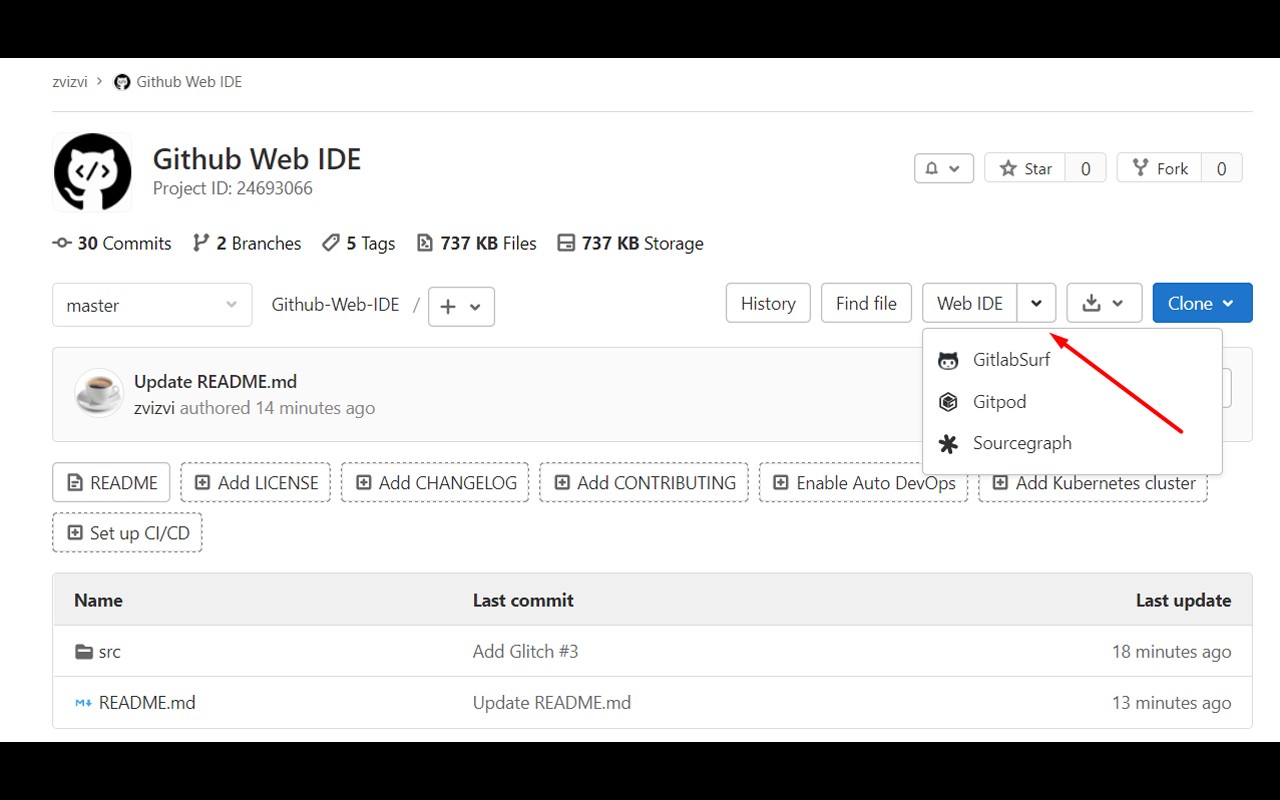Open the src folder

(x=109, y=652)
